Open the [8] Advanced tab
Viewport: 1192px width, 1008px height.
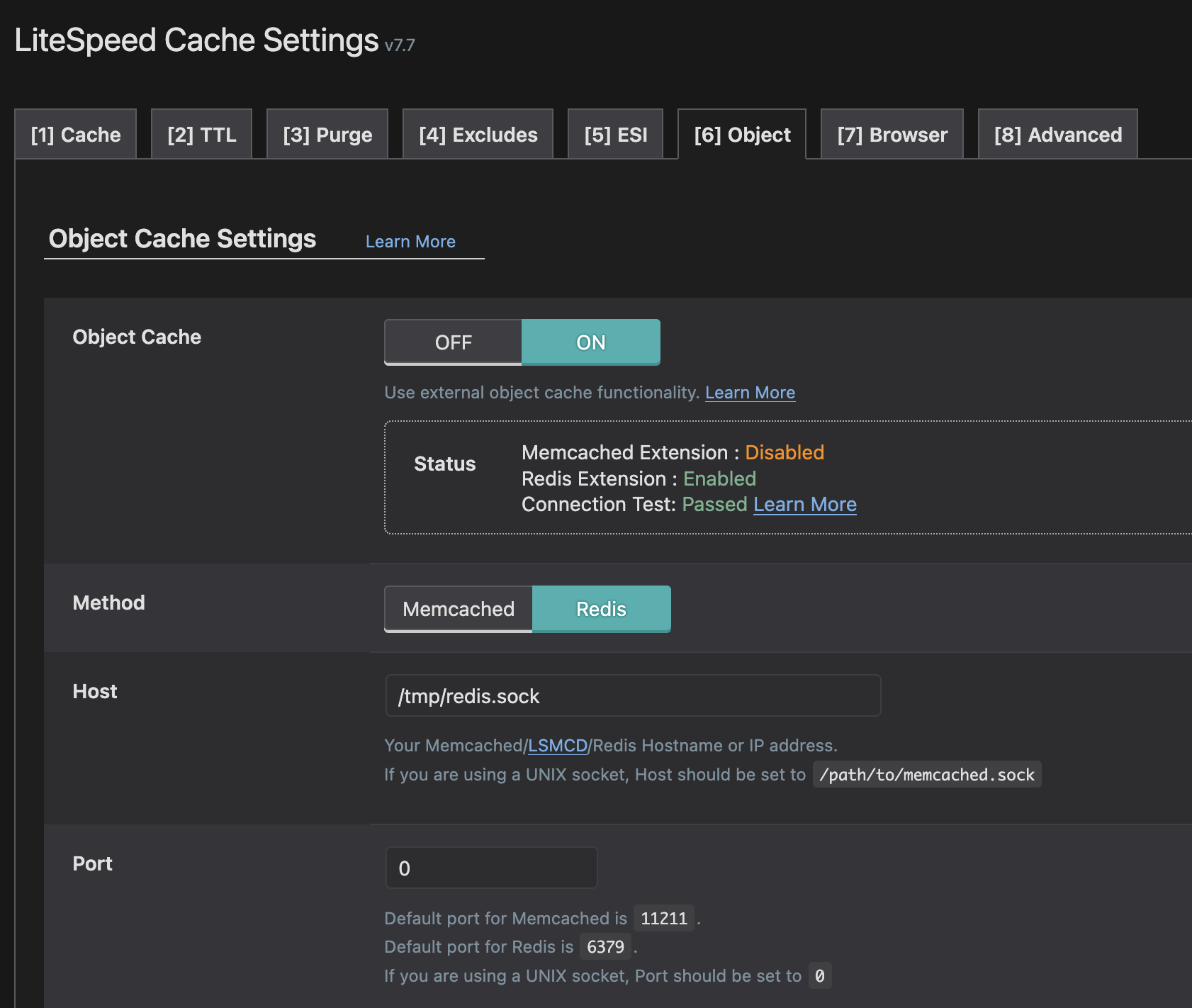tap(1058, 135)
